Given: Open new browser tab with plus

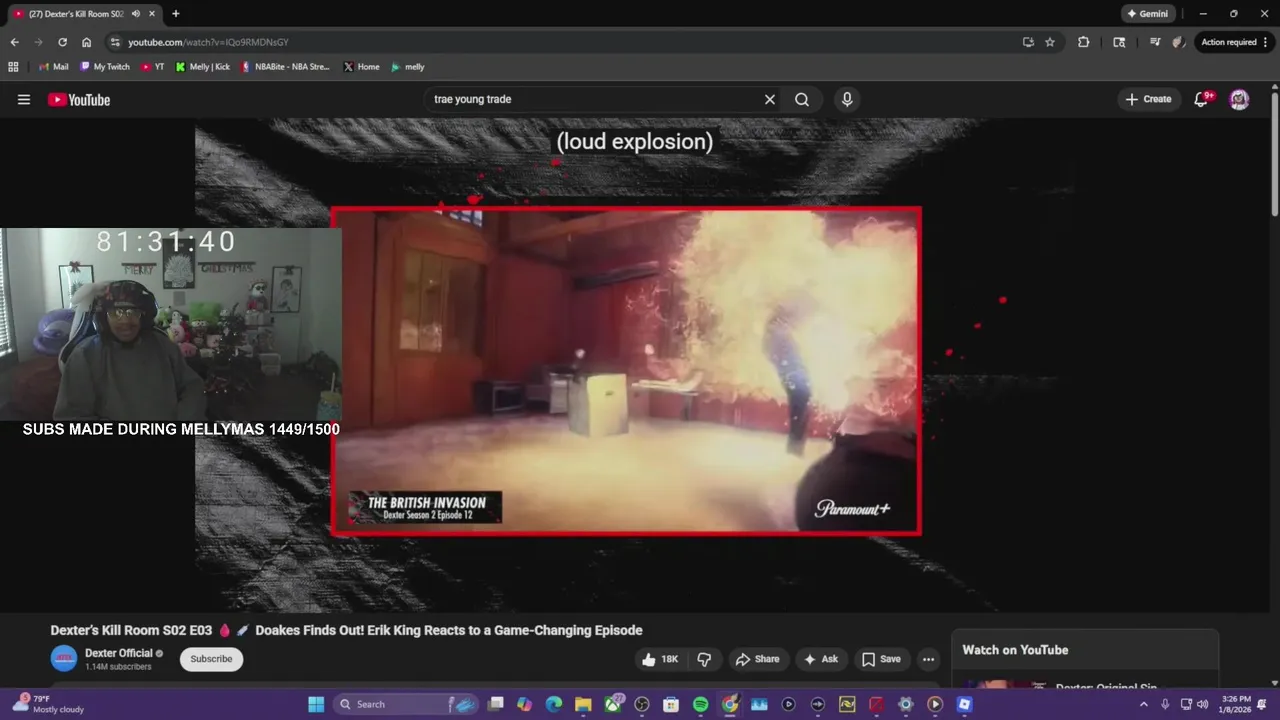Looking at the screenshot, I should pyautogui.click(x=176, y=14).
